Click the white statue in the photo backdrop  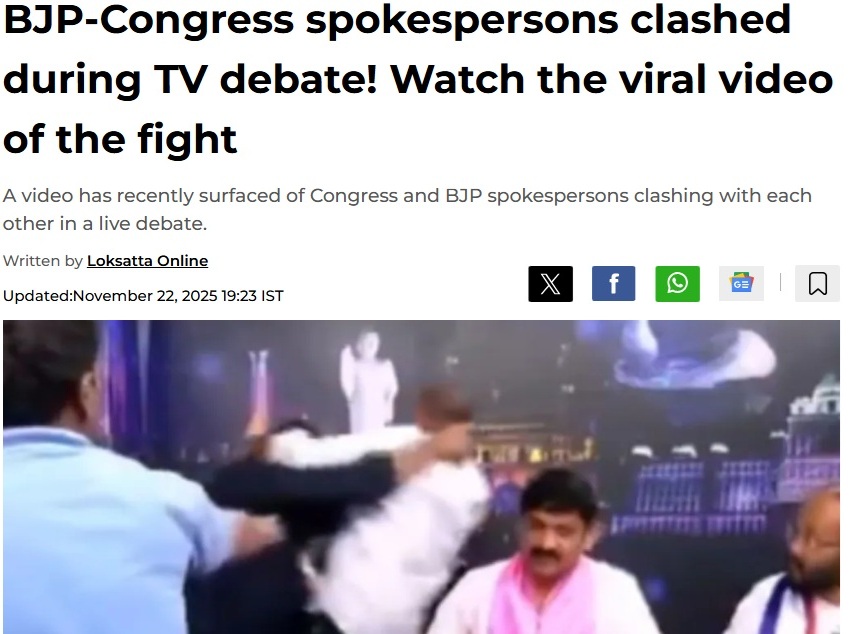369,380
